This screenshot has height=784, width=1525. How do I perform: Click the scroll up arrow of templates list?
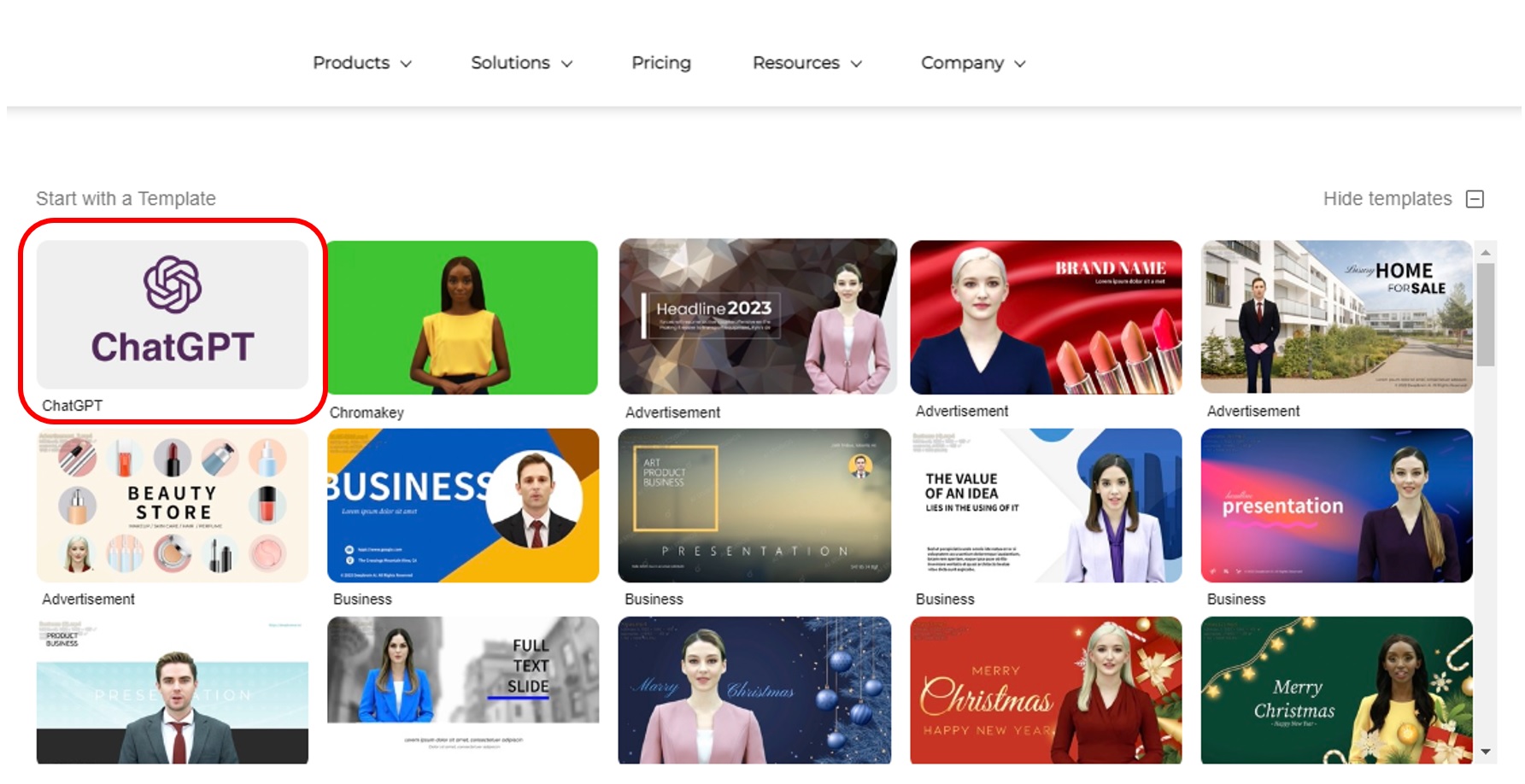pos(1486,252)
